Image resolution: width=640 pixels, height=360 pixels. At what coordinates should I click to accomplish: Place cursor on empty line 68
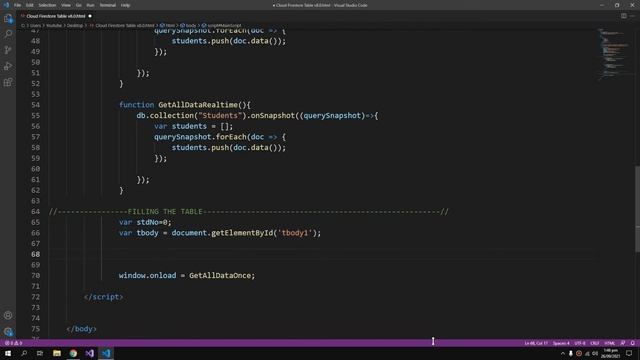[320, 254]
